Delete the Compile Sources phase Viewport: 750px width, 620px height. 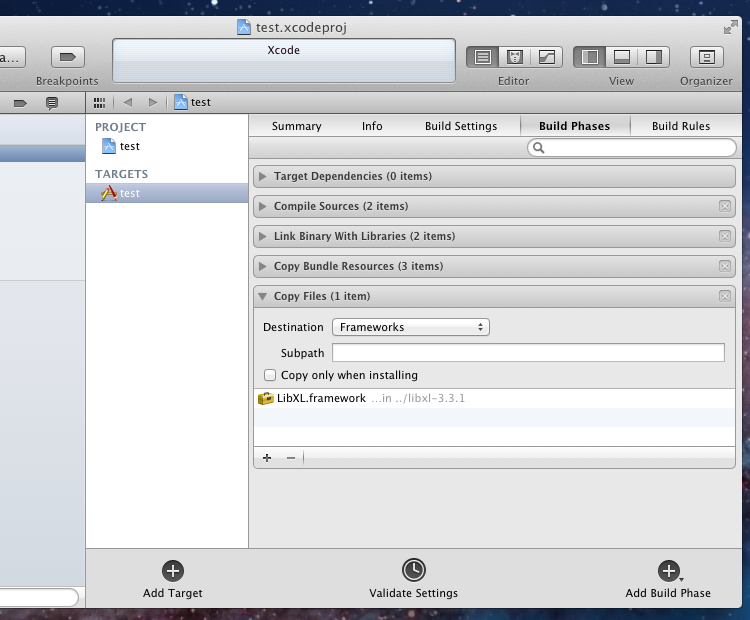(725, 206)
